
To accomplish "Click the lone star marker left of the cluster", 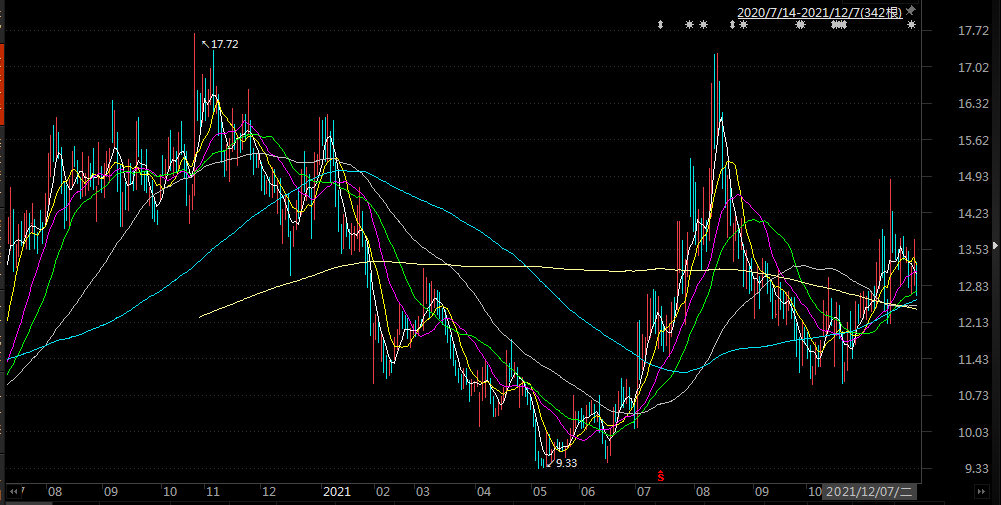I will [x=800, y=24].
